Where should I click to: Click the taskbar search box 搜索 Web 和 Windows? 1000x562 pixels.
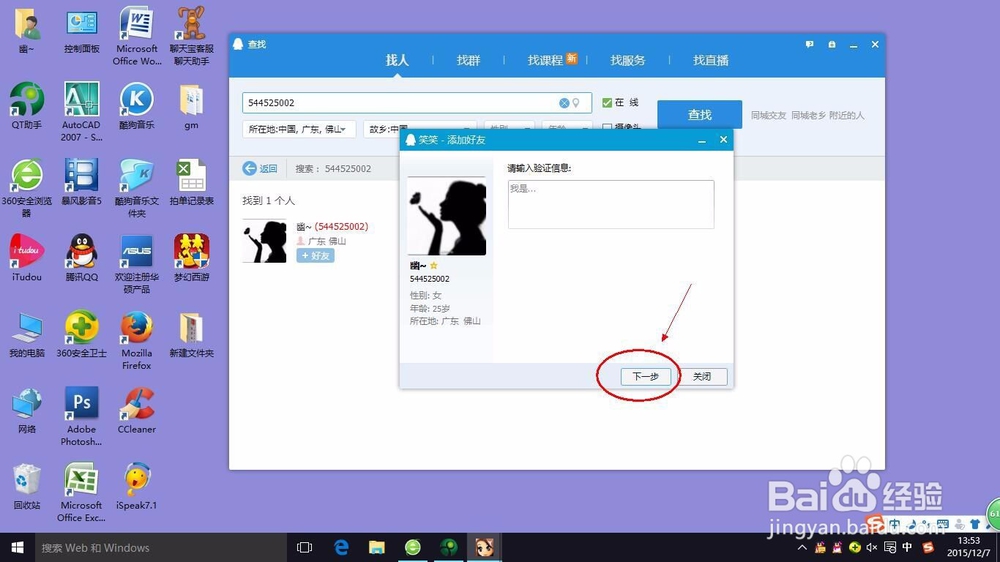pyautogui.click(x=161, y=547)
